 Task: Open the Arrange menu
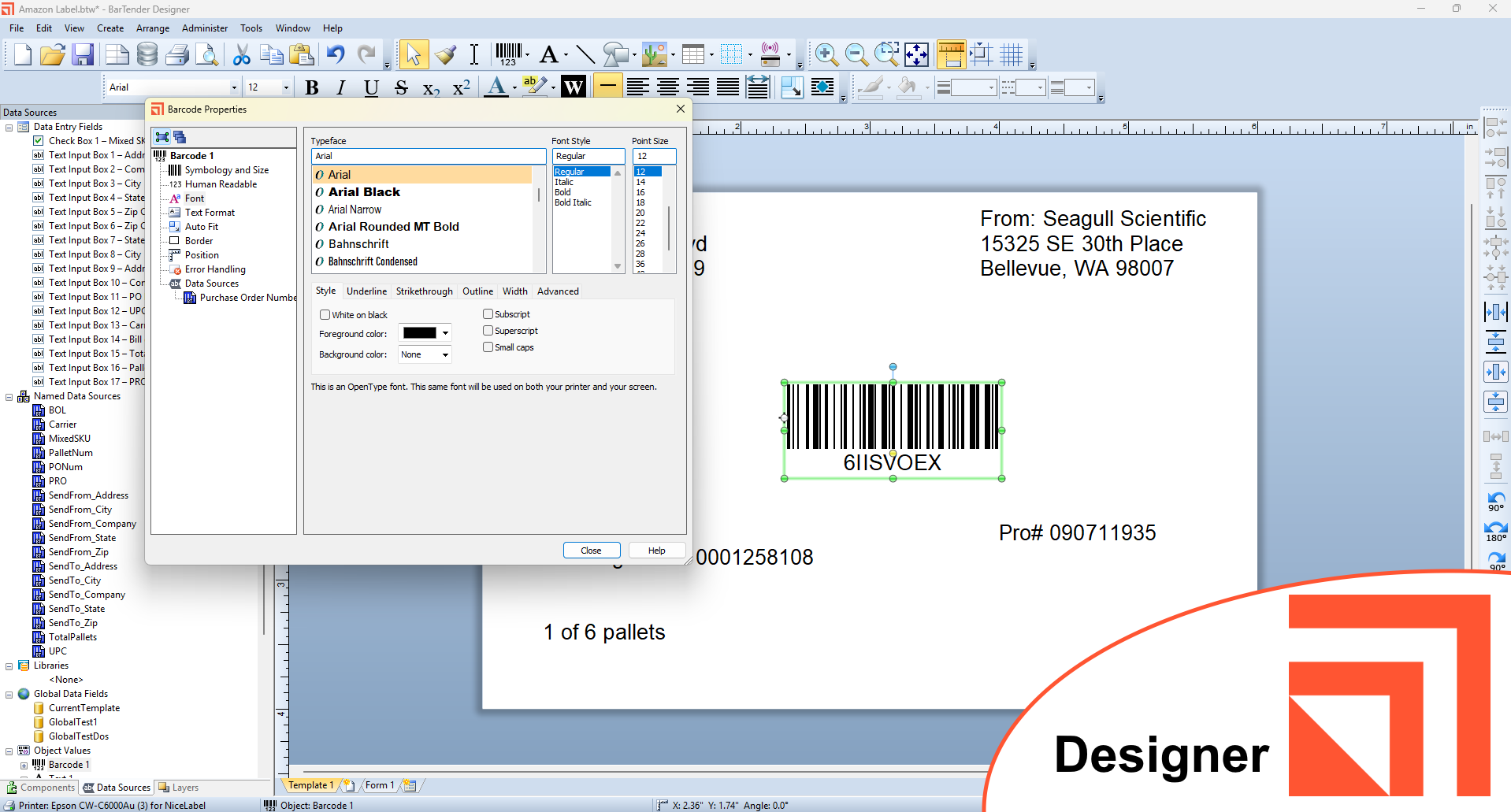point(153,28)
